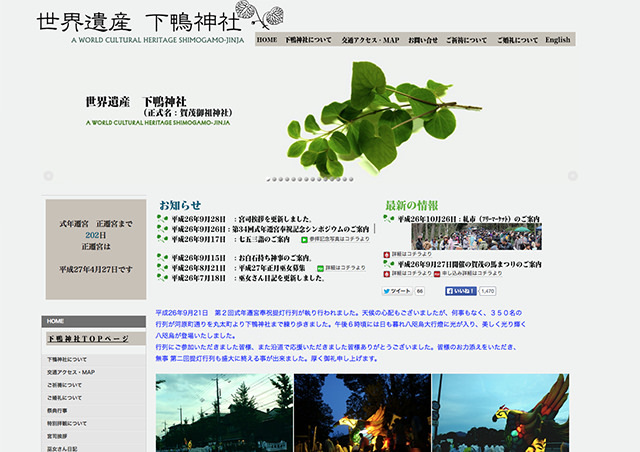This screenshot has height=452, width=640.
Task: Click the Twitter ツイート button
Action: click(397, 291)
